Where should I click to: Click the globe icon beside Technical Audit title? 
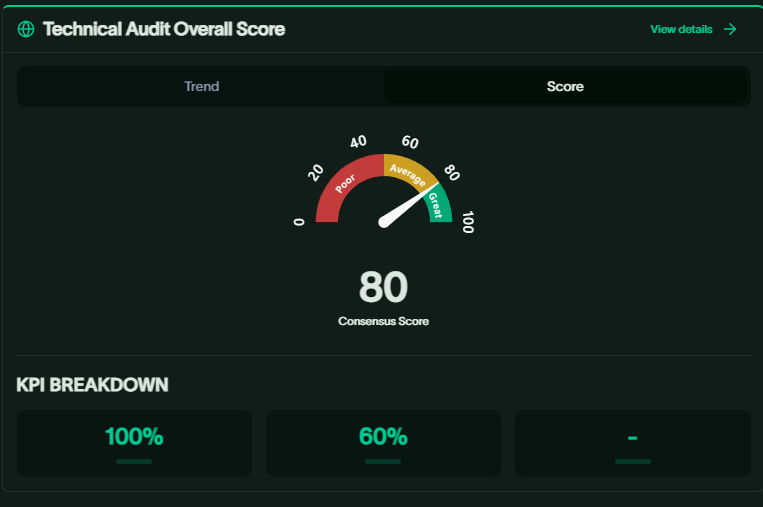[x=26, y=29]
